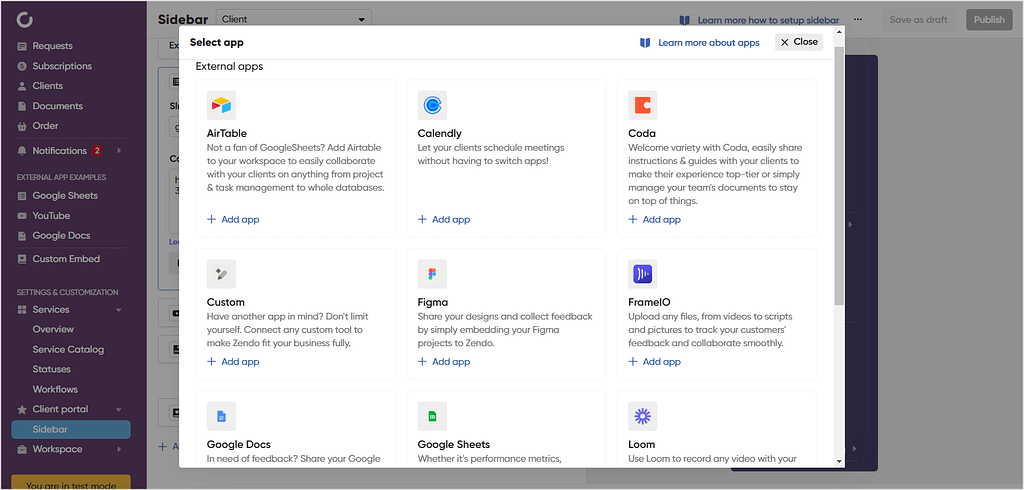This screenshot has width=1024, height=490.
Task: Click the AirTable app icon
Action: point(221,105)
